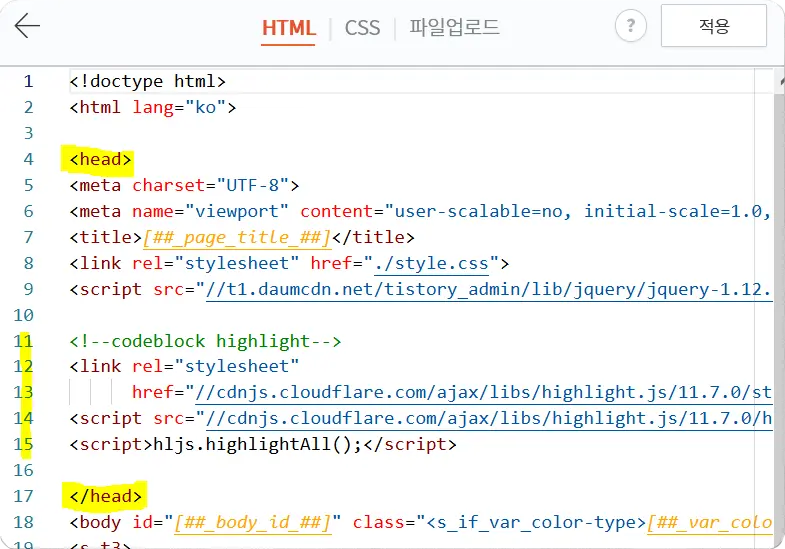The width and height of the screenshot is (785, 549).
Task: Click the hljs.highlightAll() script line
Action: tap(263, 444)
